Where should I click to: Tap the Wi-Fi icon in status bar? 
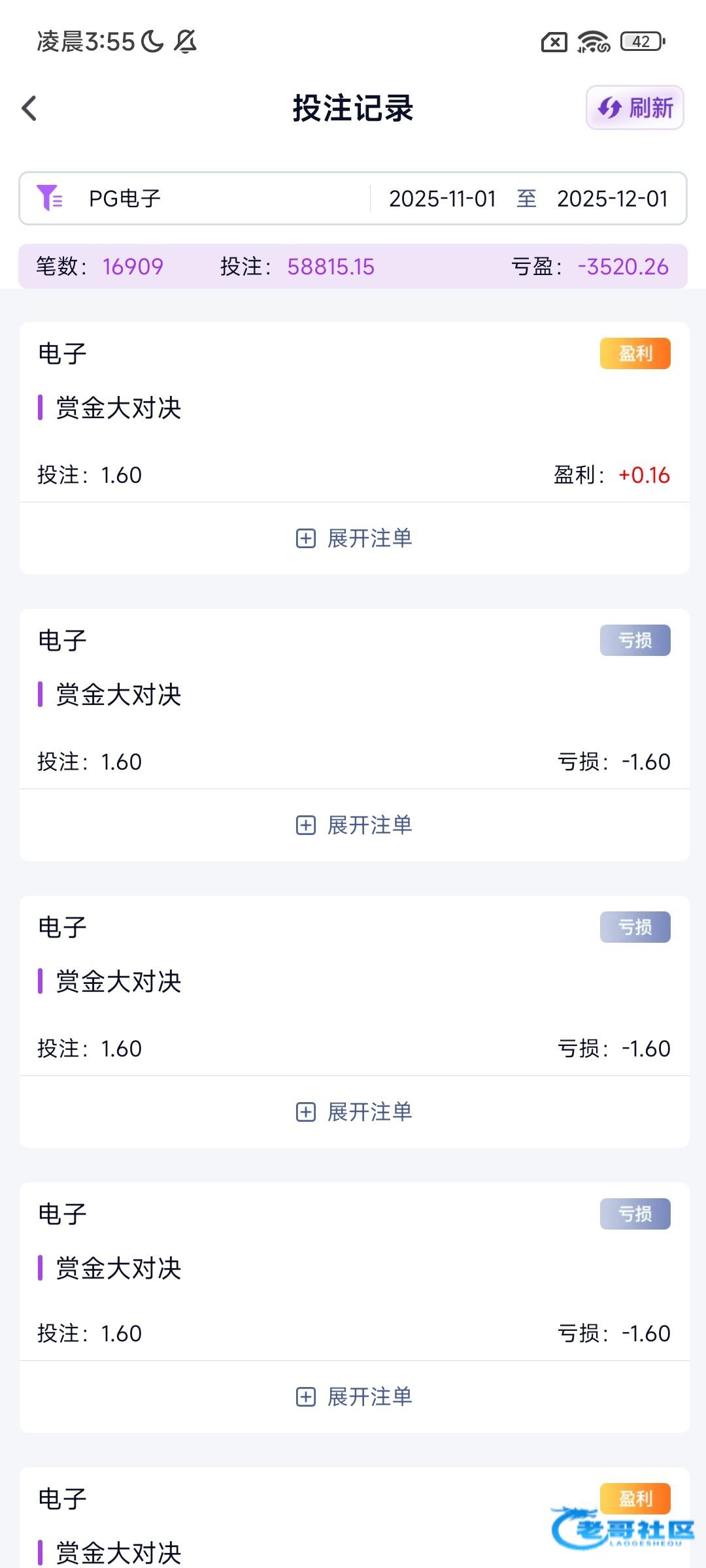coord(593,42)
